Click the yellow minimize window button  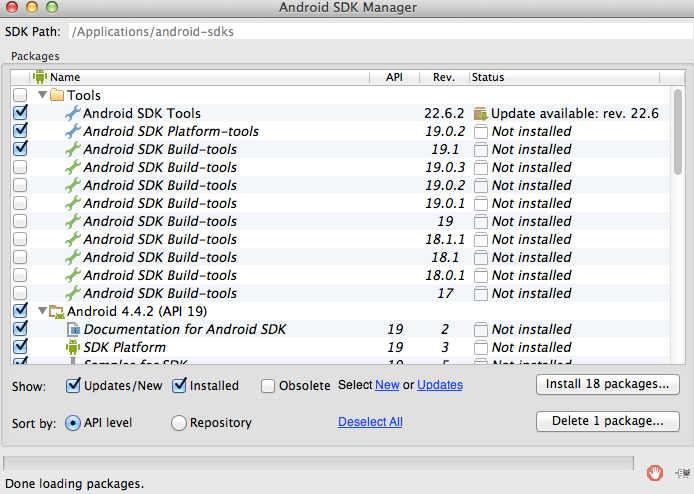coord(32,7)
